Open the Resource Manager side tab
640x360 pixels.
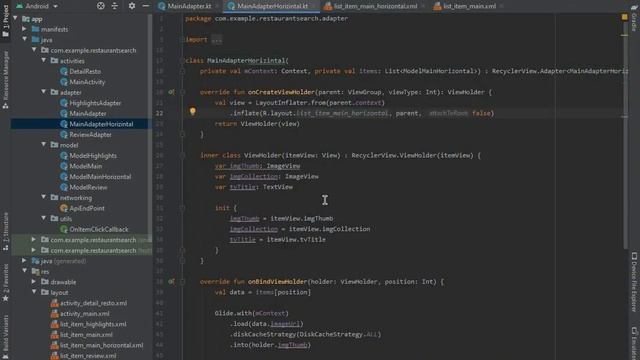[5, 80]
